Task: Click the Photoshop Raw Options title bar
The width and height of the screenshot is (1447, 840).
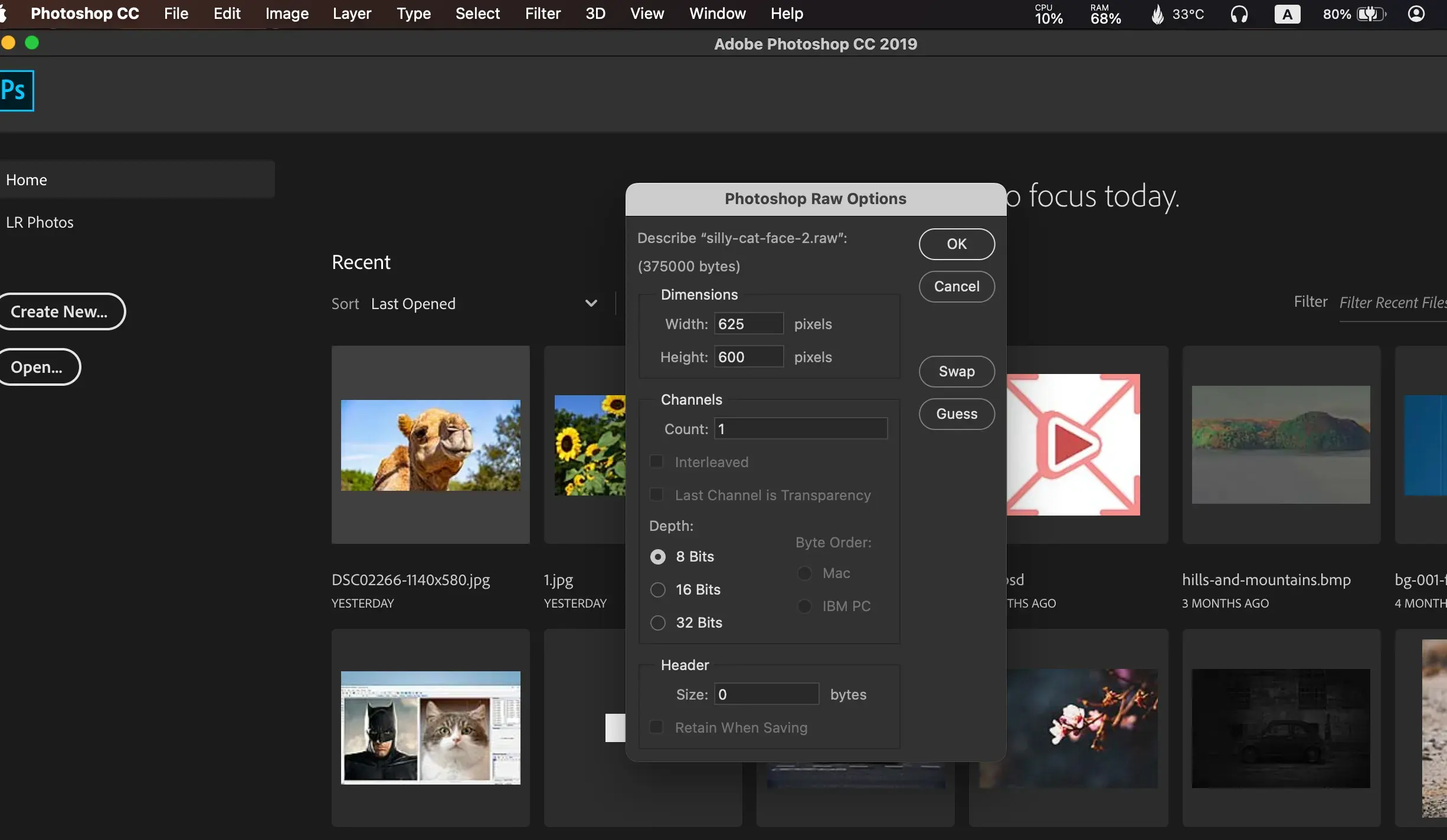Action: tap(816, 199)
